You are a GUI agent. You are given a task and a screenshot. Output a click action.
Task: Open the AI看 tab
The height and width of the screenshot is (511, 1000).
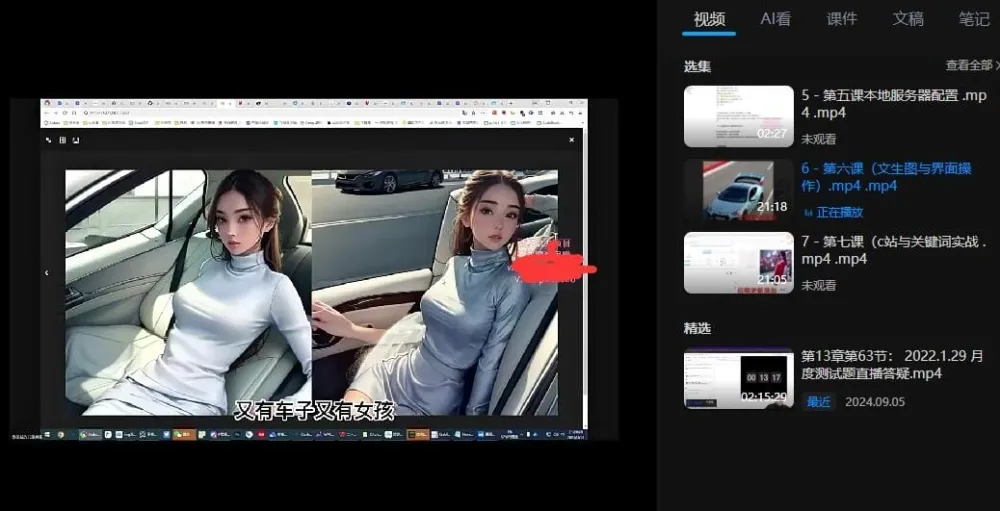point(776,19)
